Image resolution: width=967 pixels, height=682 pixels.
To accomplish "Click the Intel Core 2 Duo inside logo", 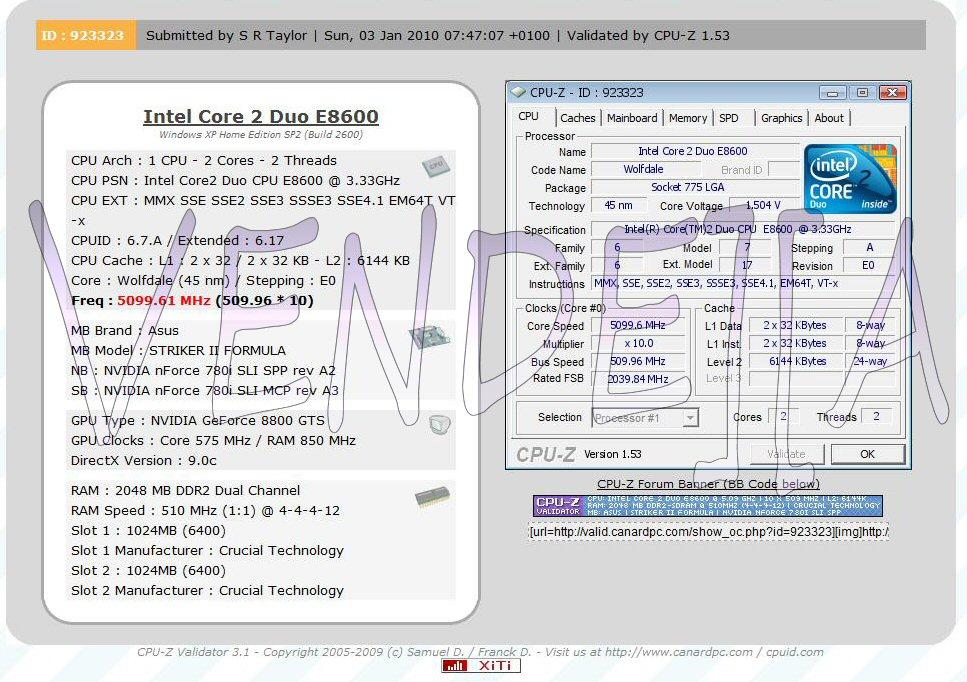I will (850, 179).
